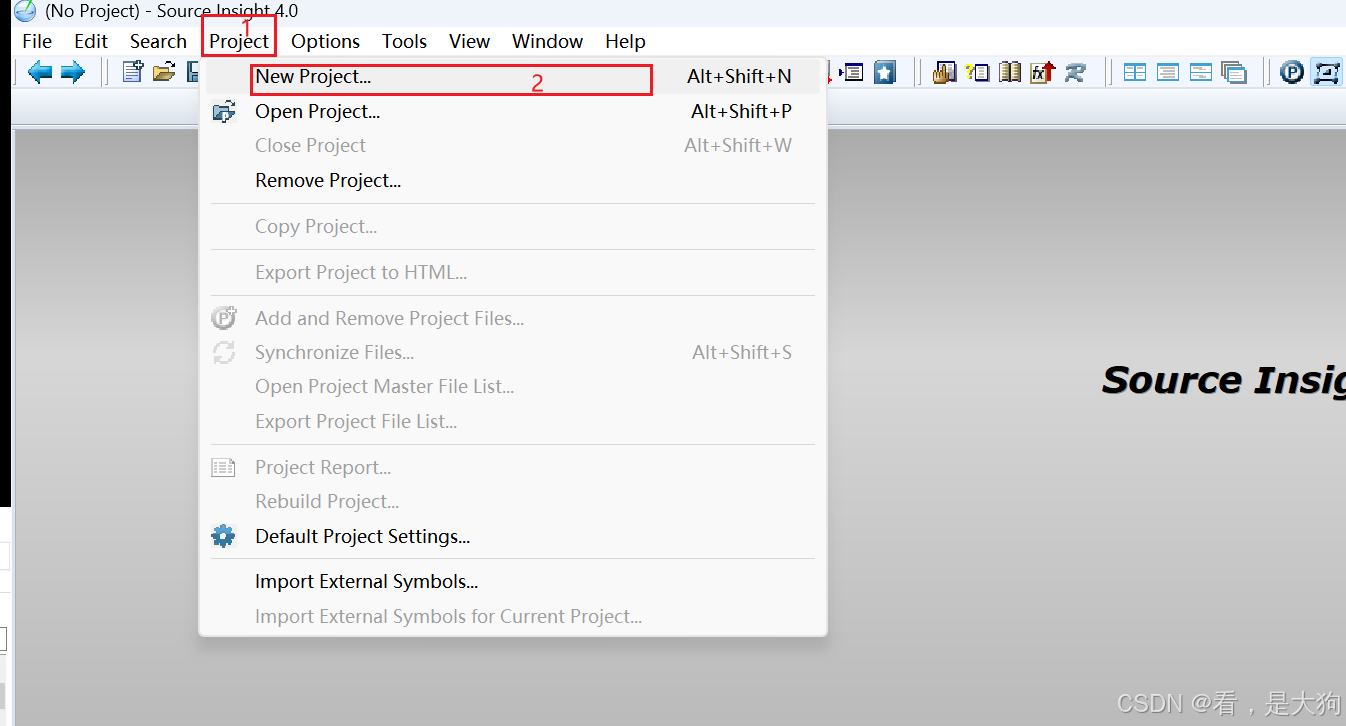Select Open Project... menu entry
The height and width of the screenshot is (726, 1346).
(x=513, y=111)
